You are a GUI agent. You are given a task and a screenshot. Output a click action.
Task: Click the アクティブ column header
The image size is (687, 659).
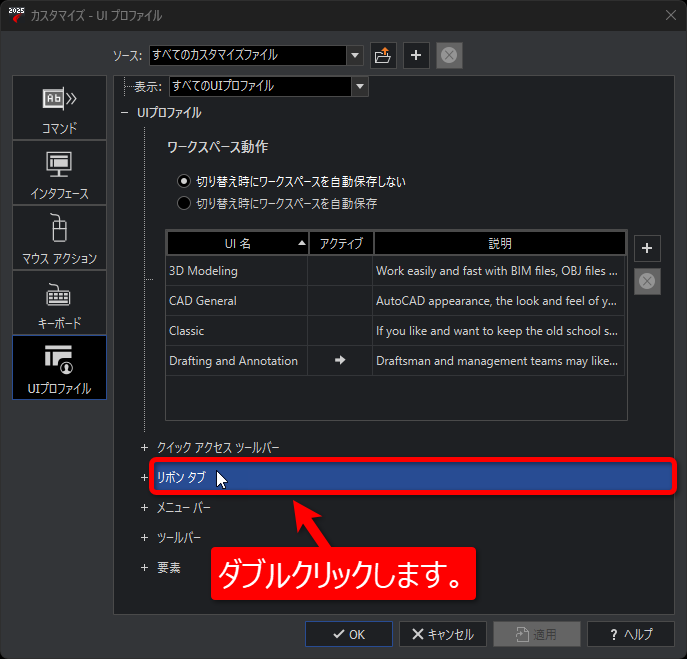point(341,243)
